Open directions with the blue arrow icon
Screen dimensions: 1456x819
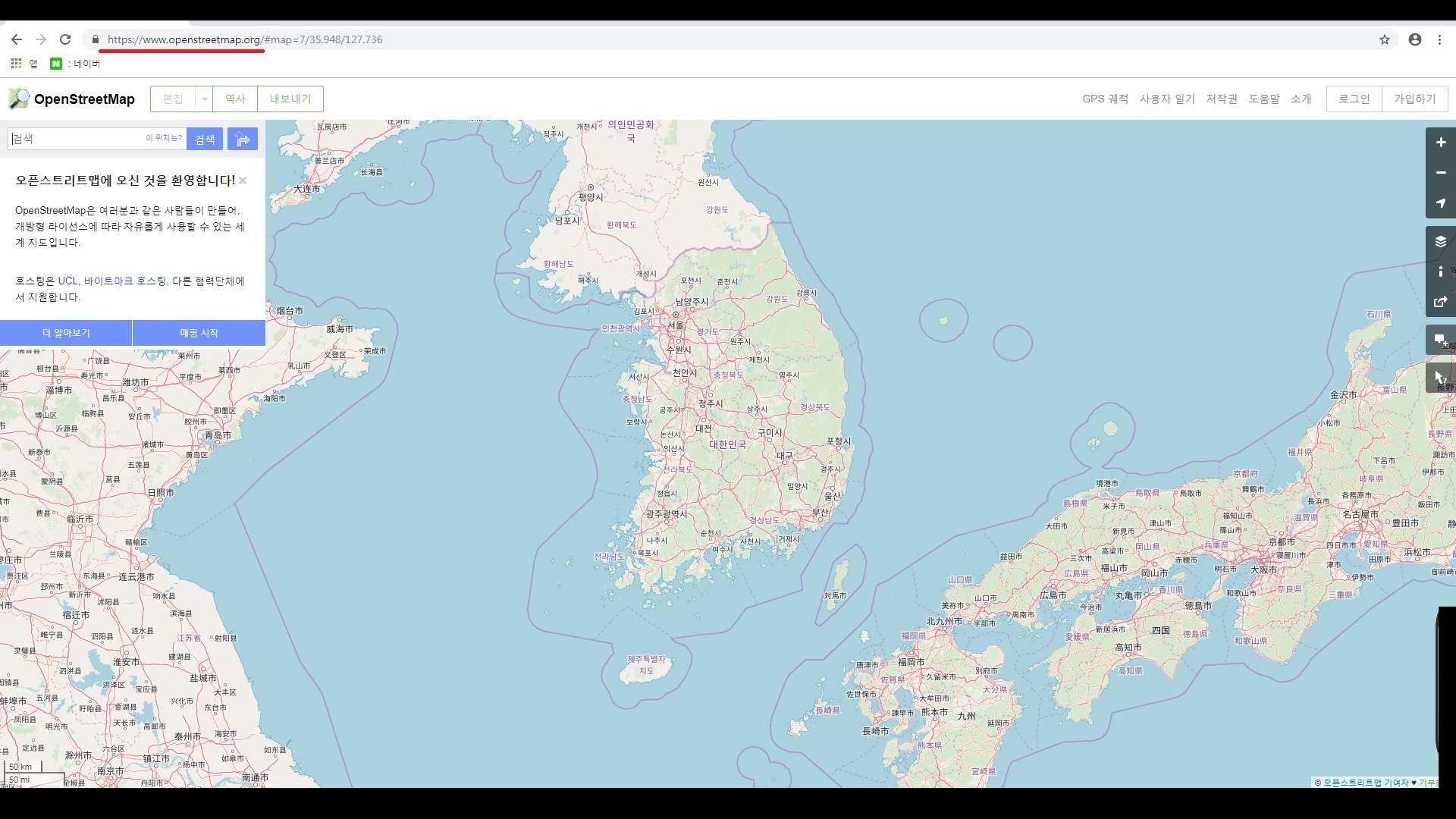[x=243, y=139]
